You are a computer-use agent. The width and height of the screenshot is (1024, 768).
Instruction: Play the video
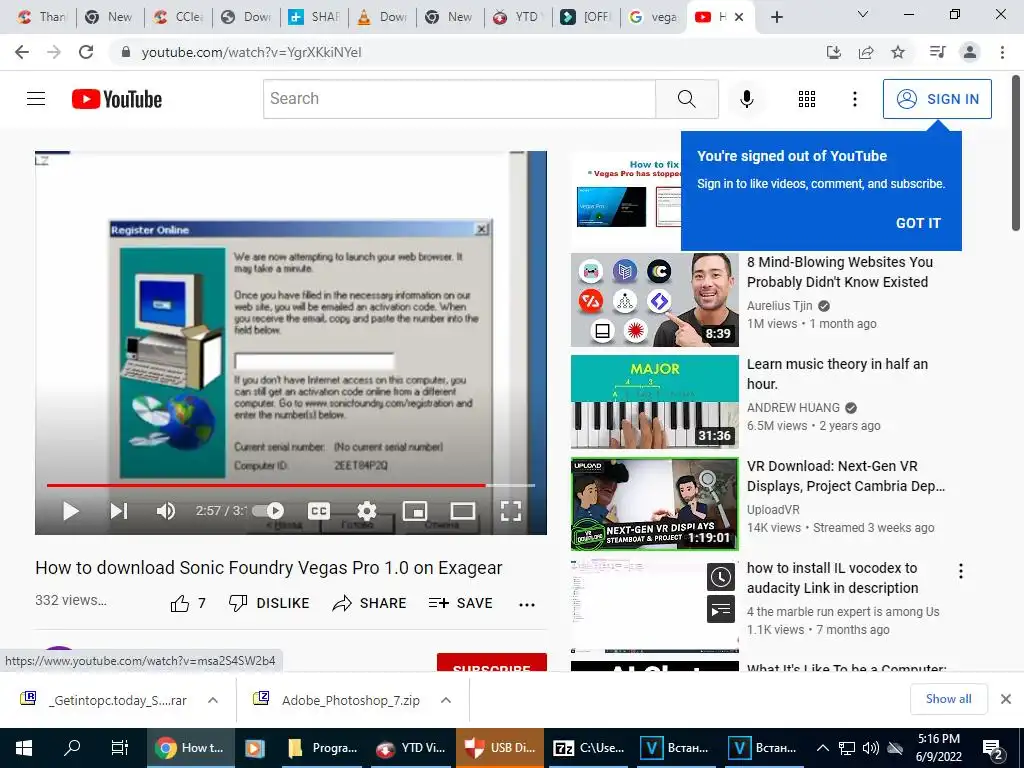pyautogui.click(x=71, y=511)
